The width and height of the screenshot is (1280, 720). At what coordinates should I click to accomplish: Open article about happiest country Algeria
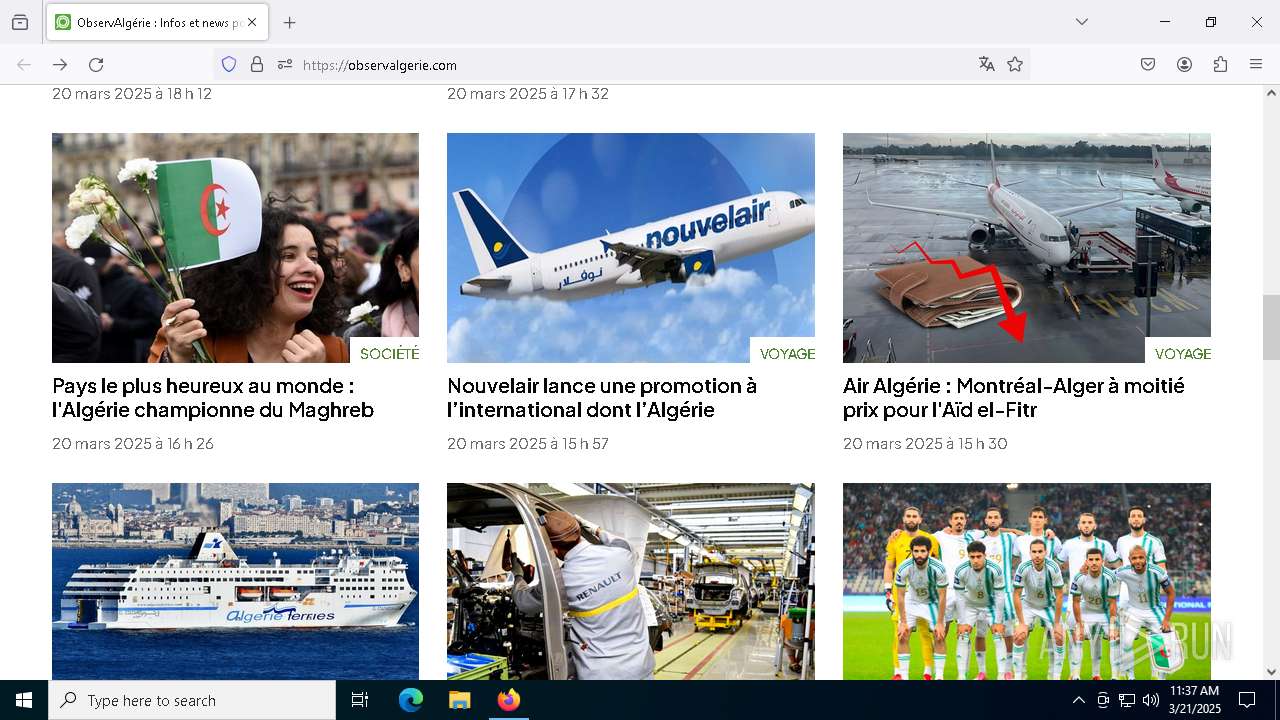point(213,398)
